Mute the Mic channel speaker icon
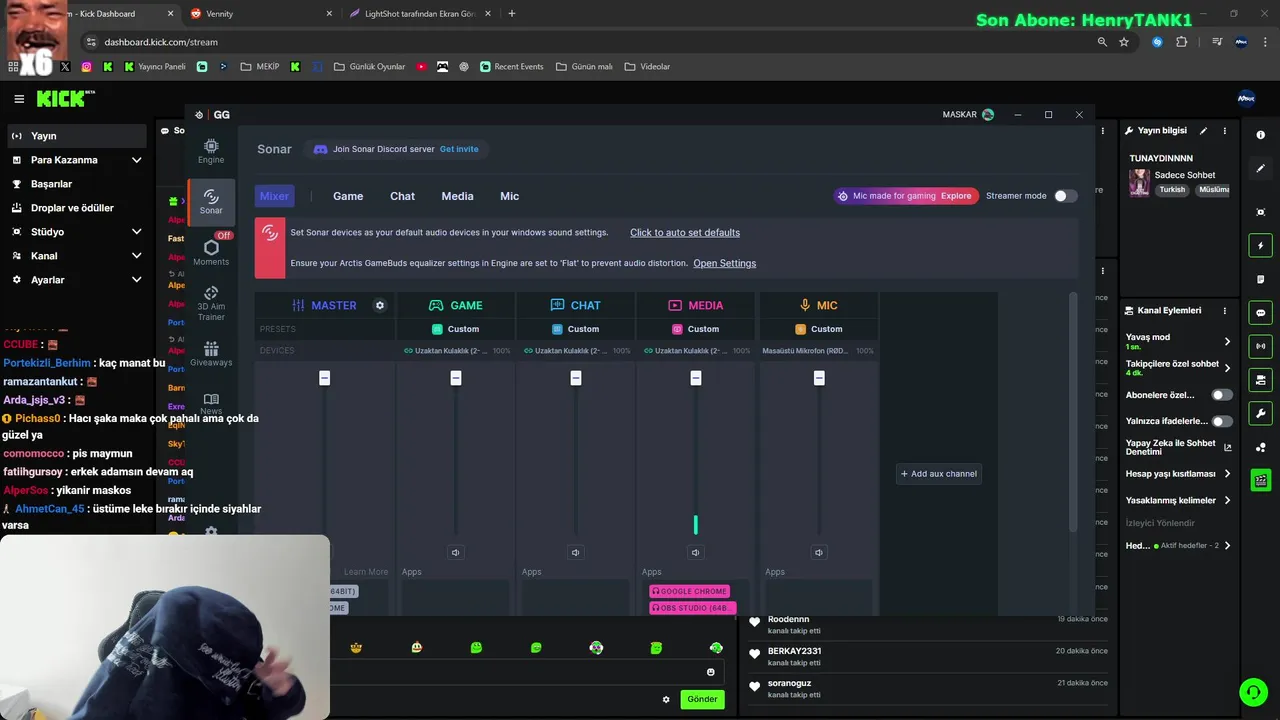The width and height of the screenshot is (1280, 720). 818,552
